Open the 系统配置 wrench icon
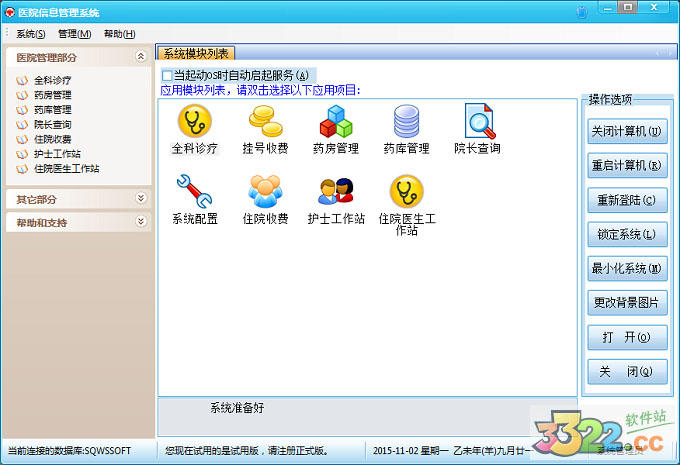This screenshot has width=680, height=465. [x=194, y=190]
